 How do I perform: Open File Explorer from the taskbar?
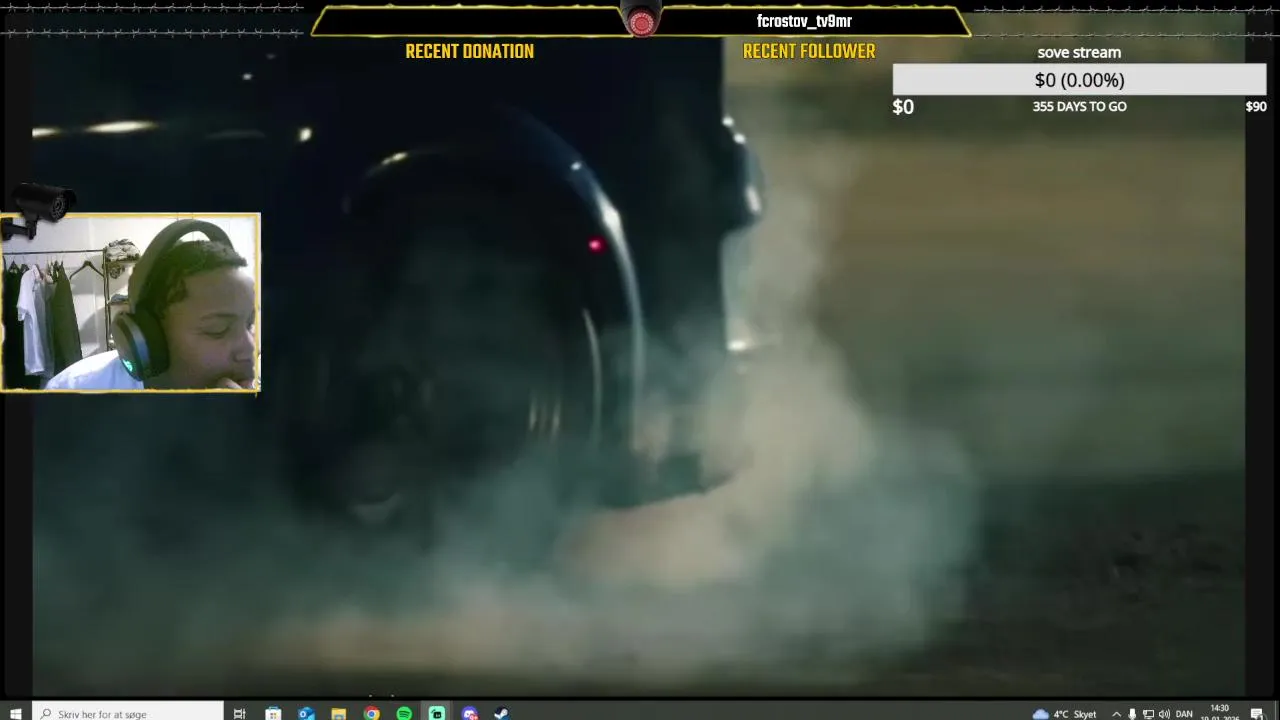point(339,713)
